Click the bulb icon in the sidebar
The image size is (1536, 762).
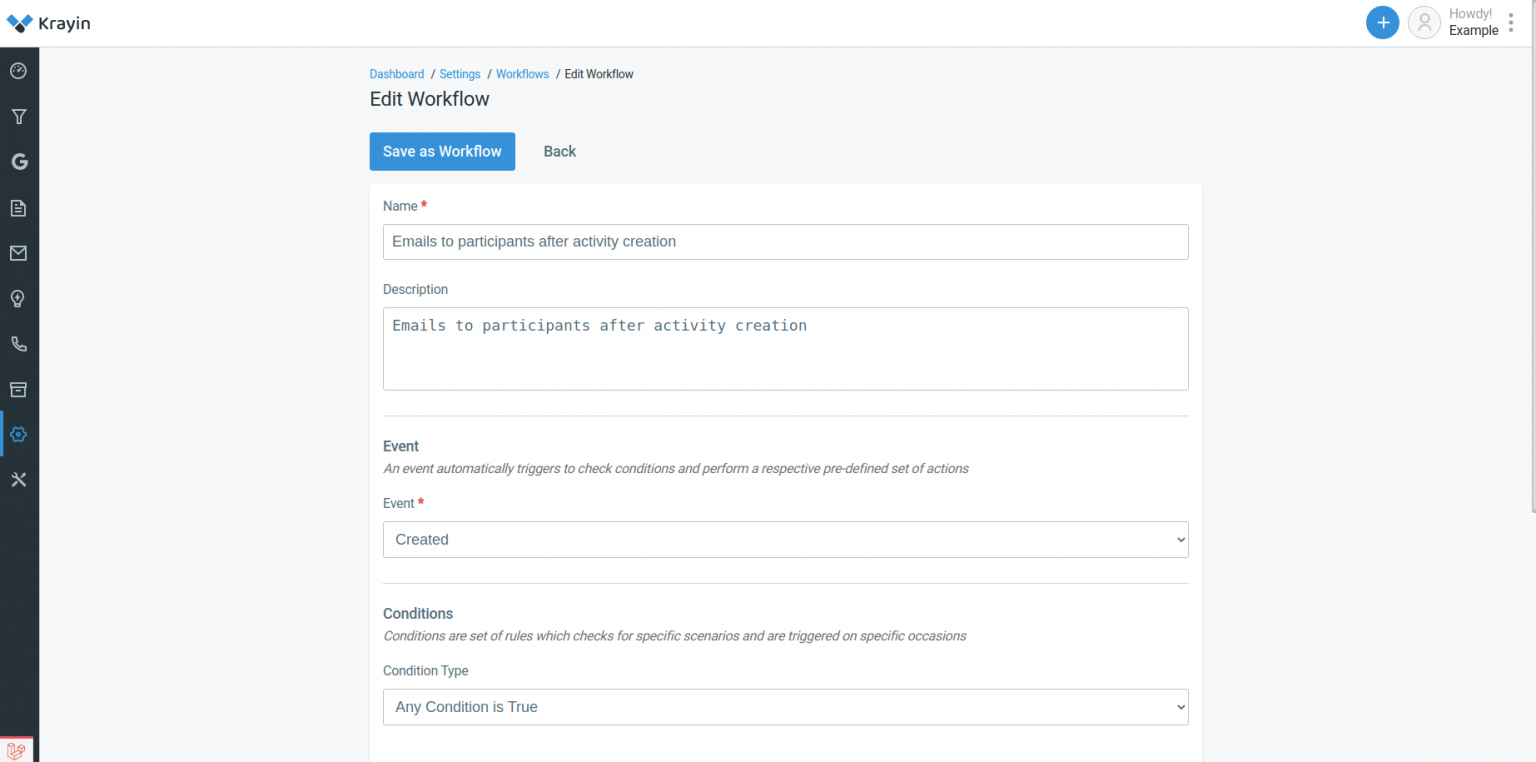pyautogui.click(x=19, y=298)
